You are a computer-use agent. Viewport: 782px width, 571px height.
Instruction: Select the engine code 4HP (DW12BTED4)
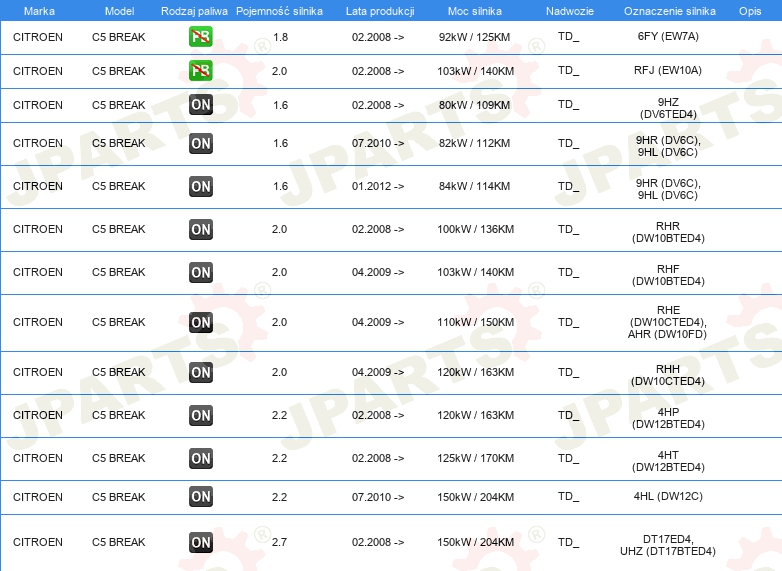coord(668,418)
